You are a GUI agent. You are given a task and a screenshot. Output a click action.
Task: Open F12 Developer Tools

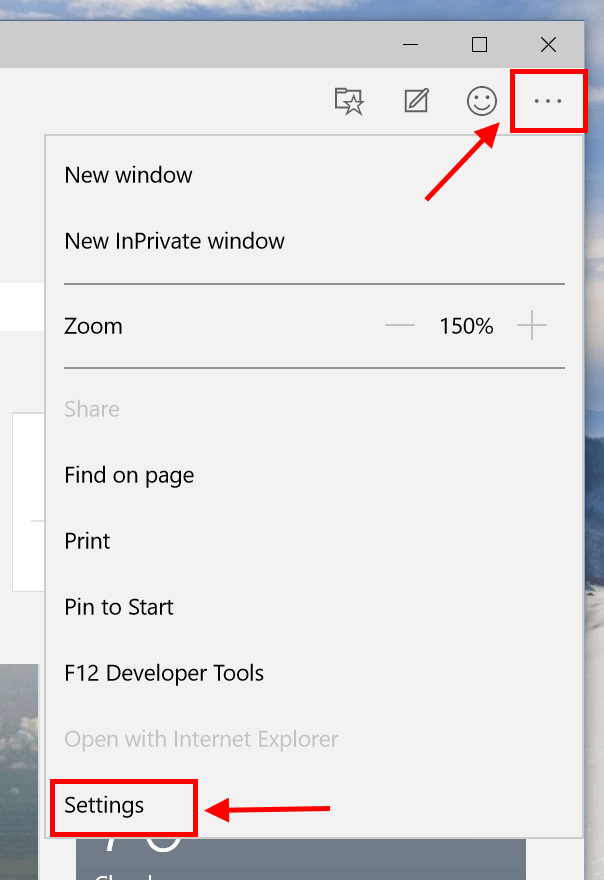point(164,673)
